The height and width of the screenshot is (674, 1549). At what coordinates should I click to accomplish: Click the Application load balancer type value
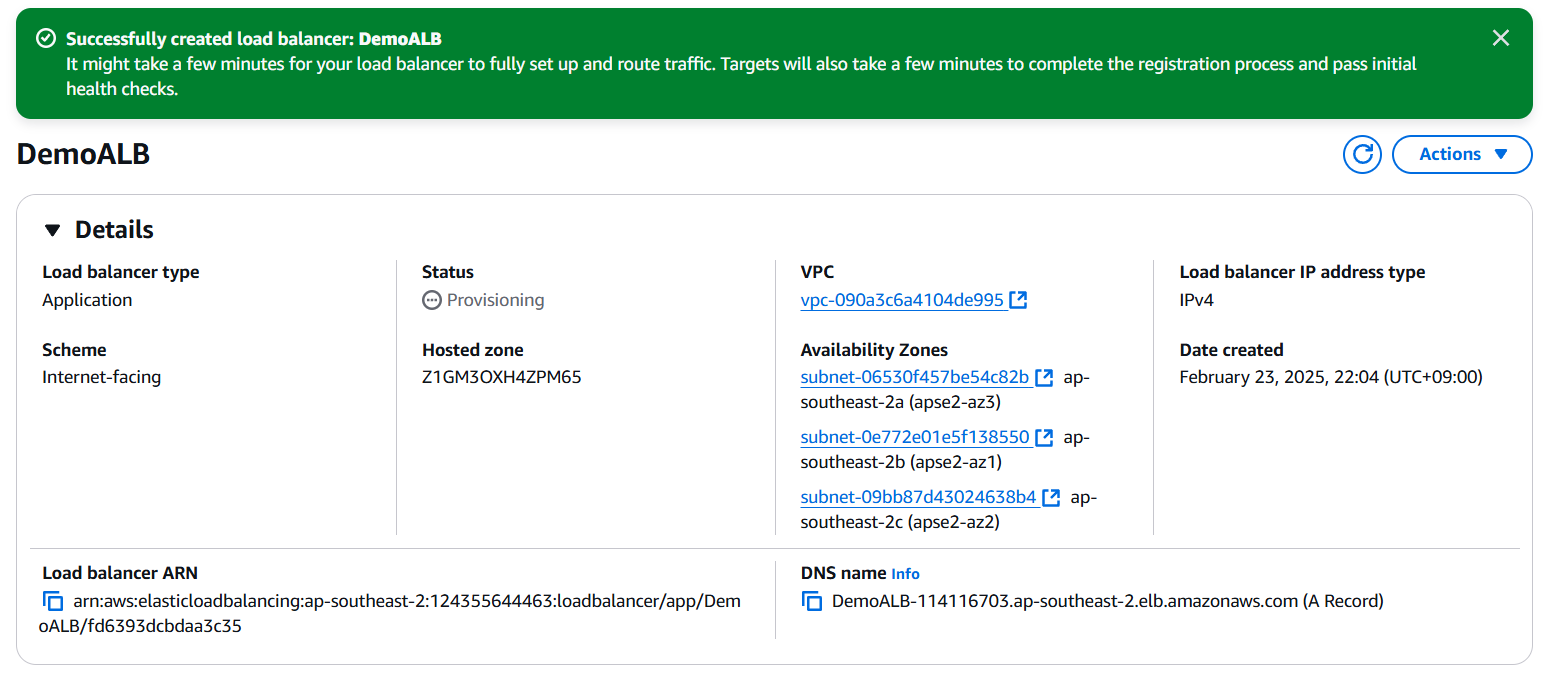pos(87,300)
